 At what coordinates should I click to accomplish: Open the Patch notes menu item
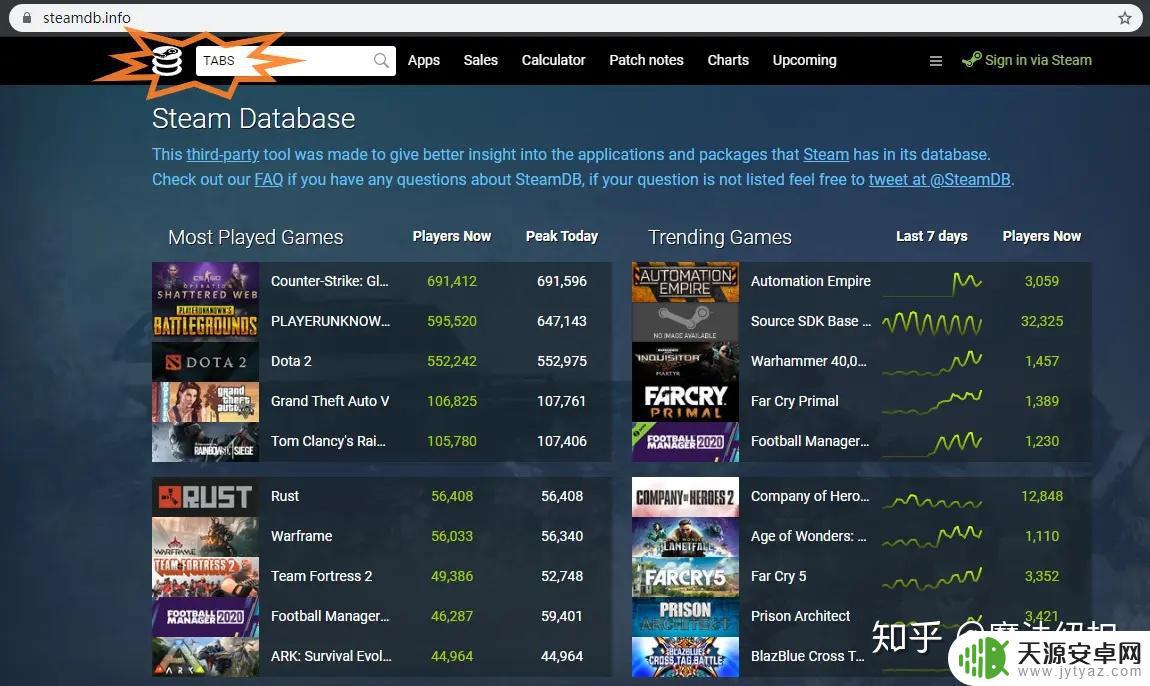[646, 60]
